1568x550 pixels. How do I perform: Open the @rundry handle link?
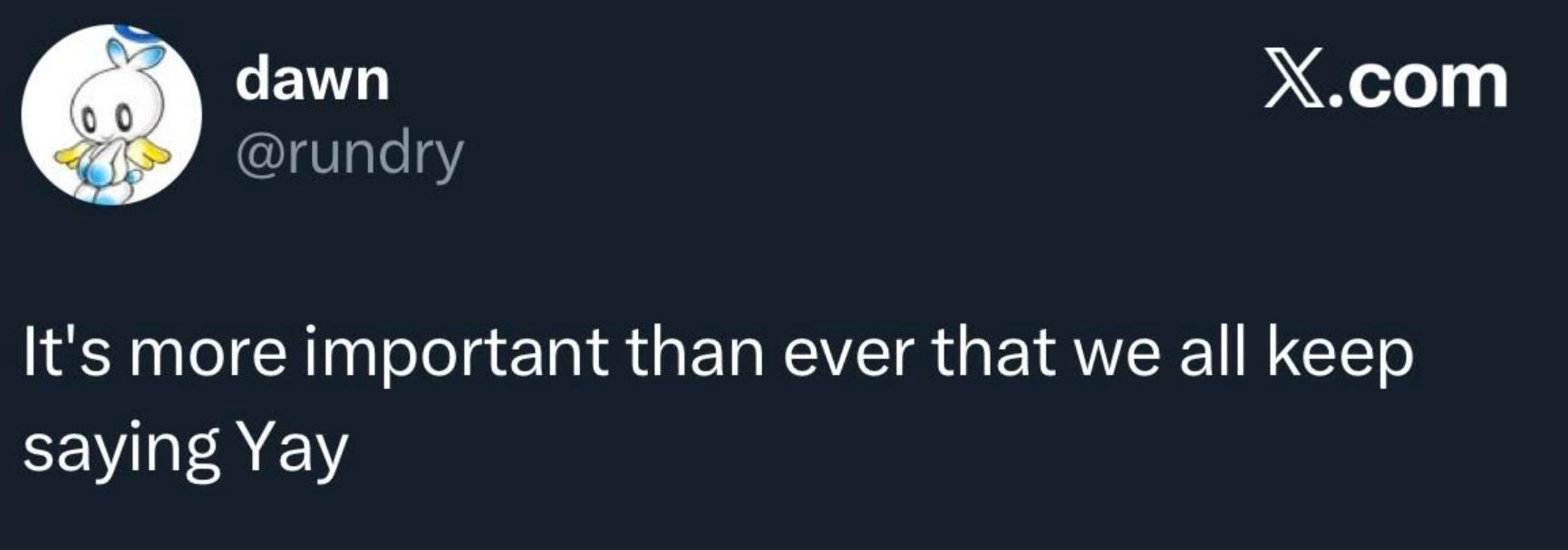click(350, 154)
